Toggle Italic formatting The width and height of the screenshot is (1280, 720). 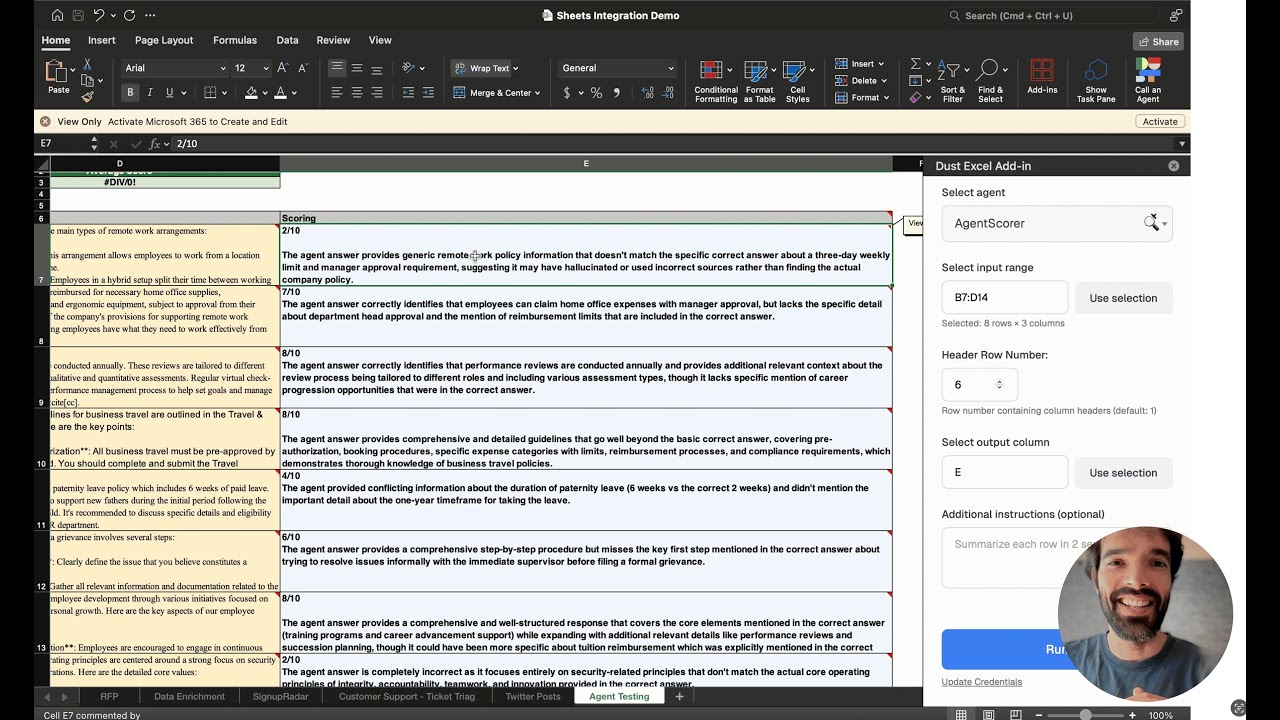(150, 93)
